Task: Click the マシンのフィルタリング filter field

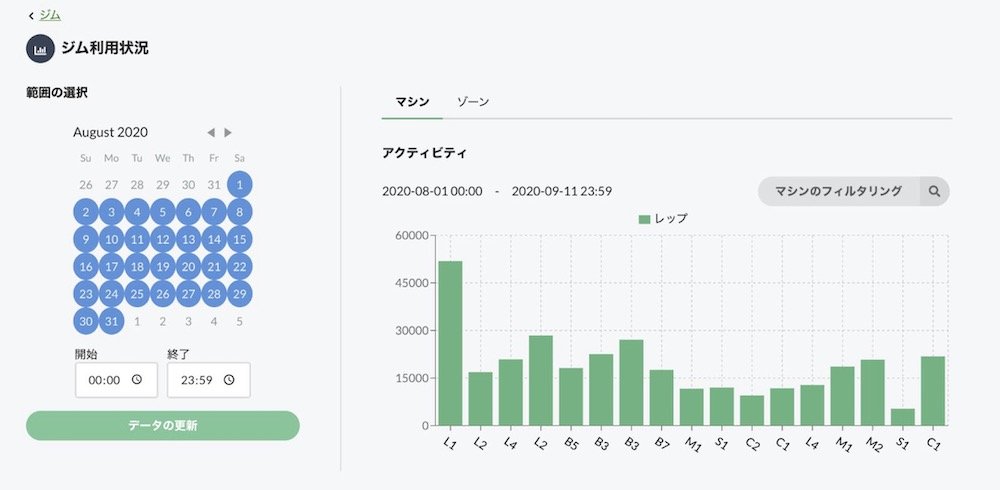Action: coord(839,191)
